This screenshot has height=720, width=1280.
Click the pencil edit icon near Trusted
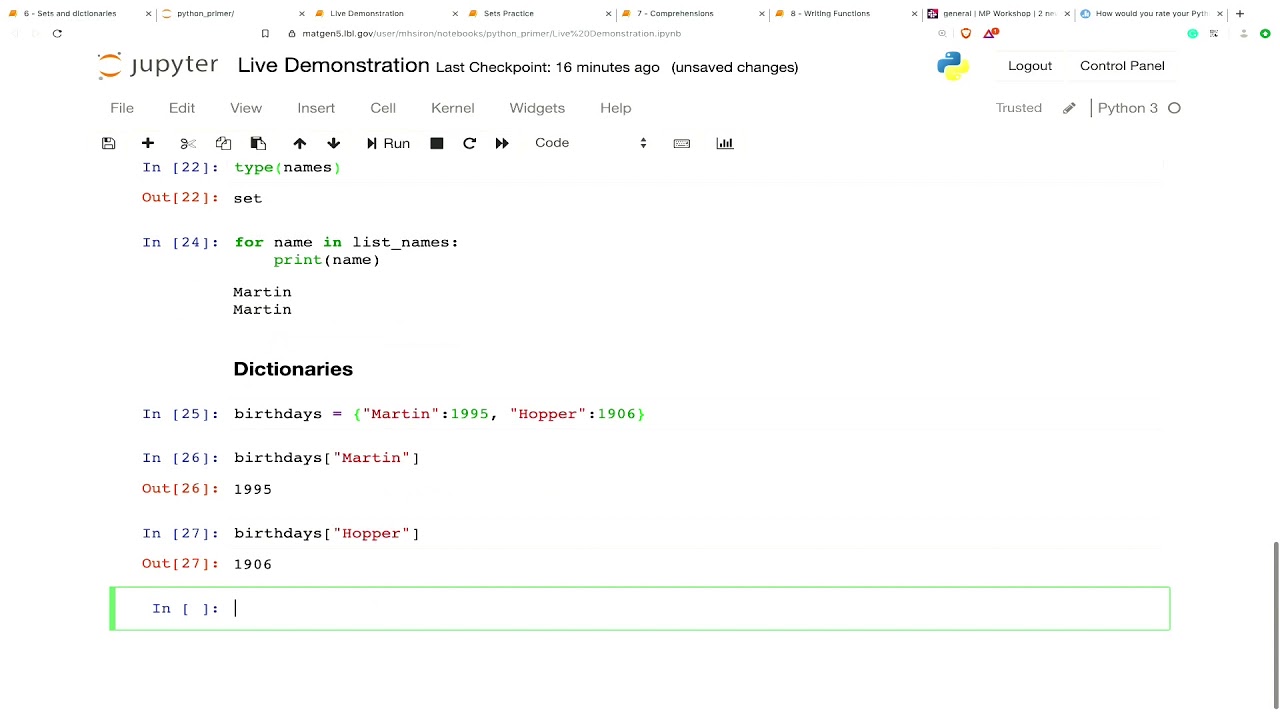(1069, 108)
